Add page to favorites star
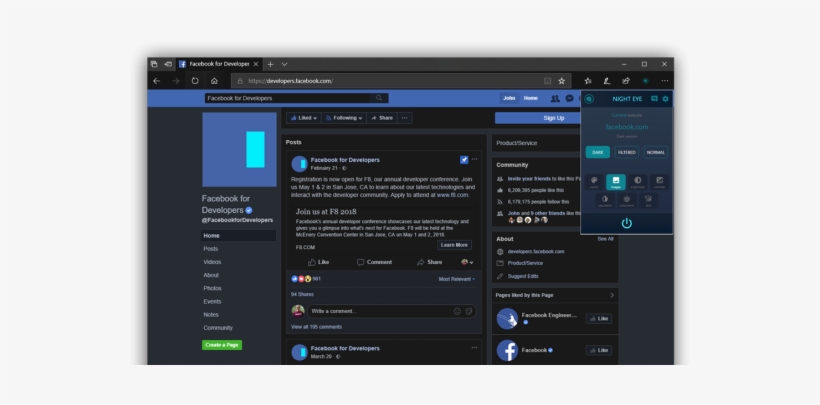 [x=562, y=81]
